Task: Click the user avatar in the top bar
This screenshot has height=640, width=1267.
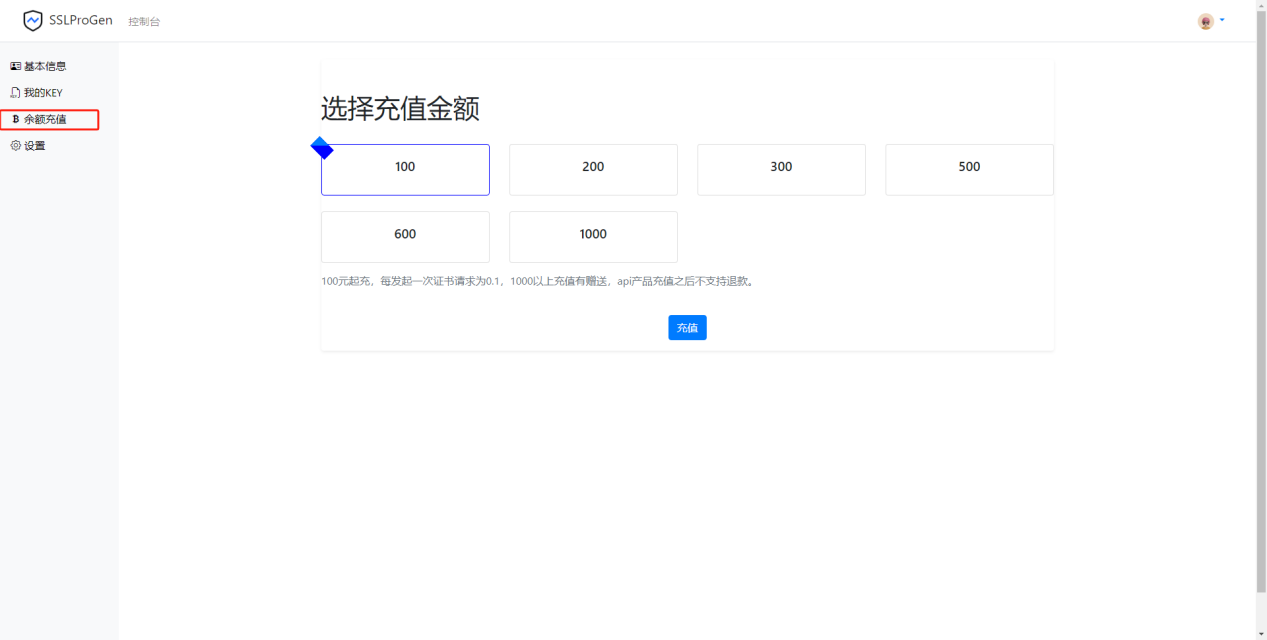Action: pyautogui.click(x=1205, y=20)
